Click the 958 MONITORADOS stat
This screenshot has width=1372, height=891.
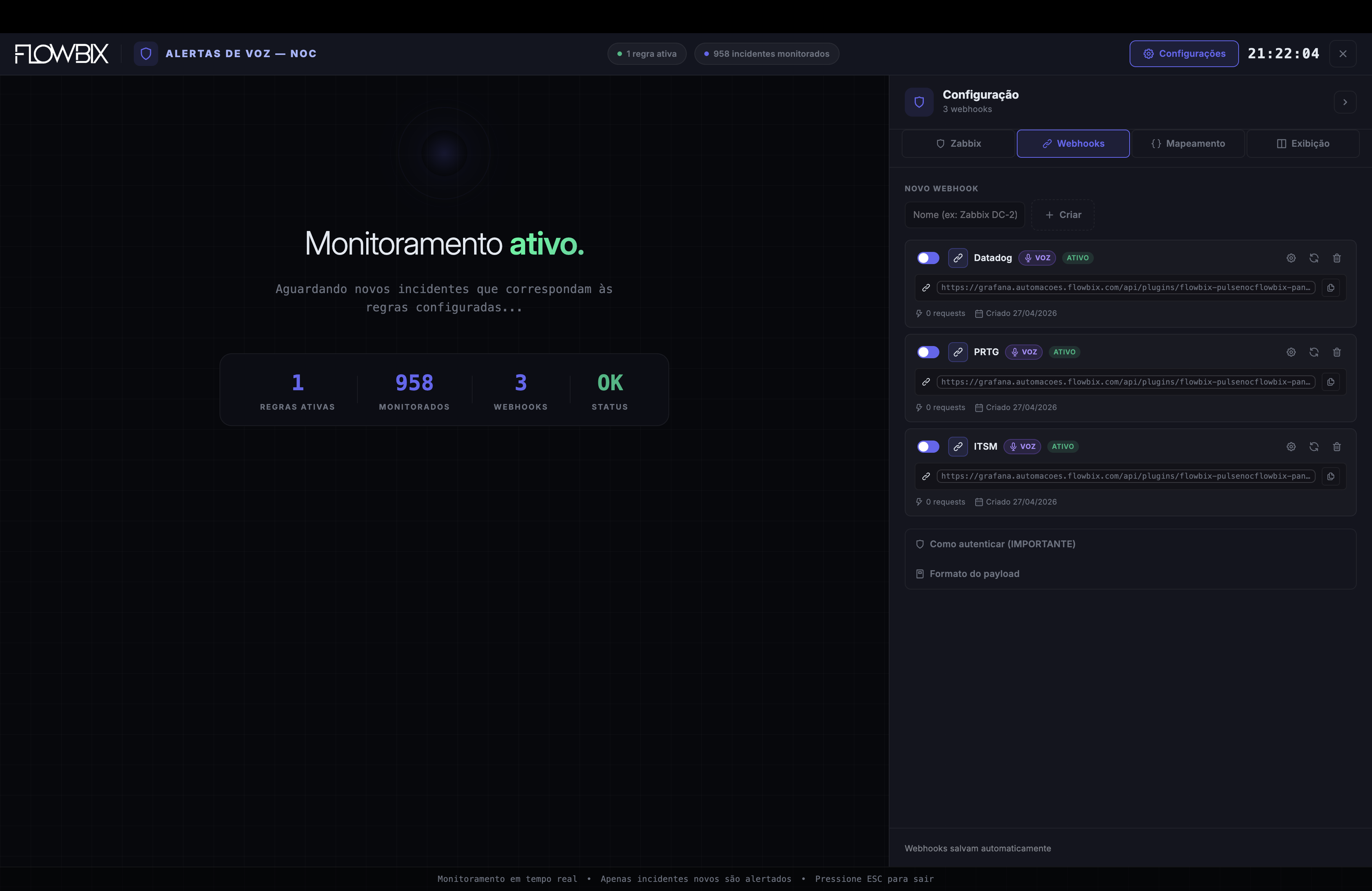(415, 391)
